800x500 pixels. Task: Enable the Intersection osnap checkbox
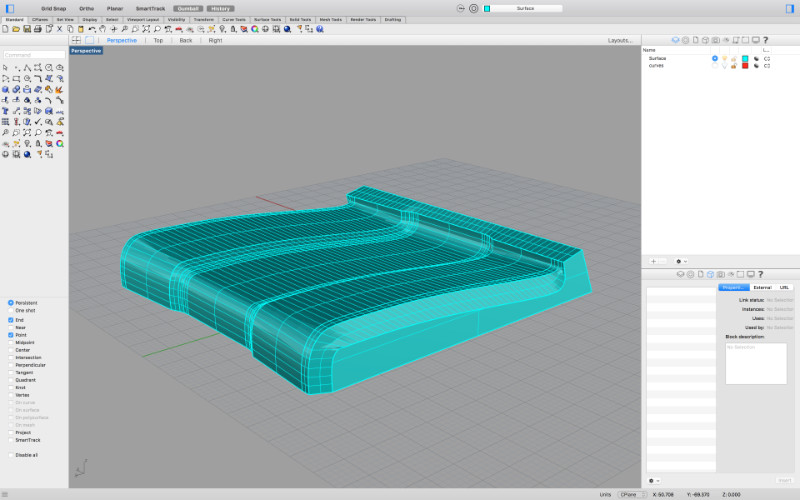pyautogui.click(x=11, y=358)
